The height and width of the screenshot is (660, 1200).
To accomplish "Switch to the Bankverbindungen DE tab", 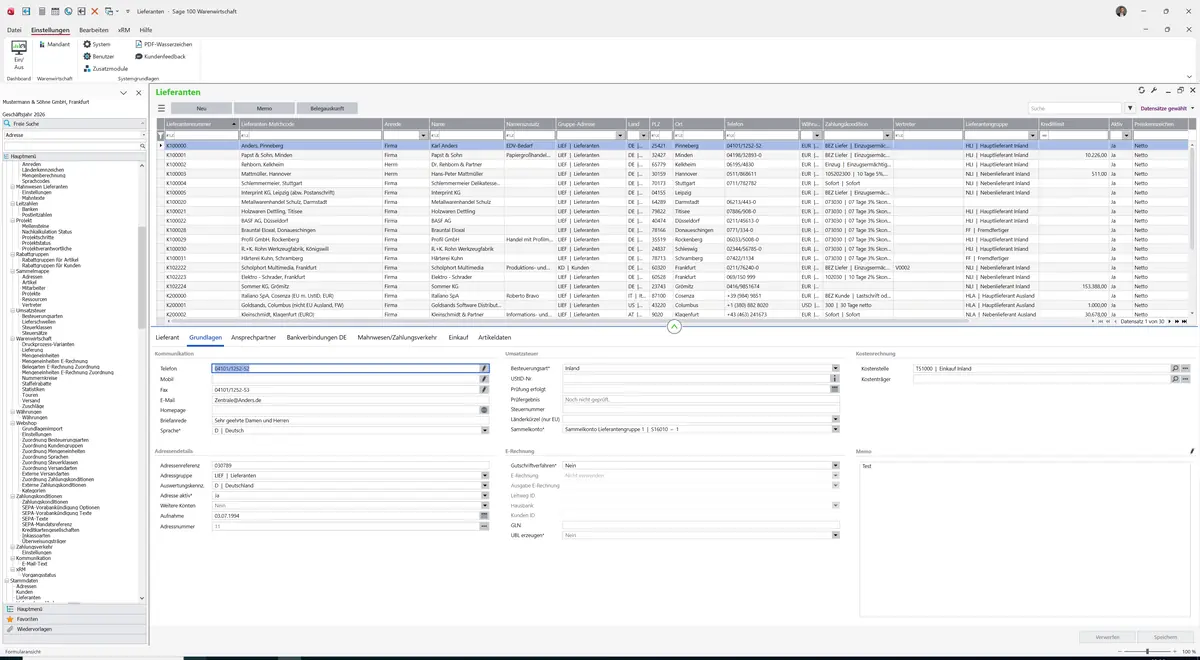I will point(316,338).
